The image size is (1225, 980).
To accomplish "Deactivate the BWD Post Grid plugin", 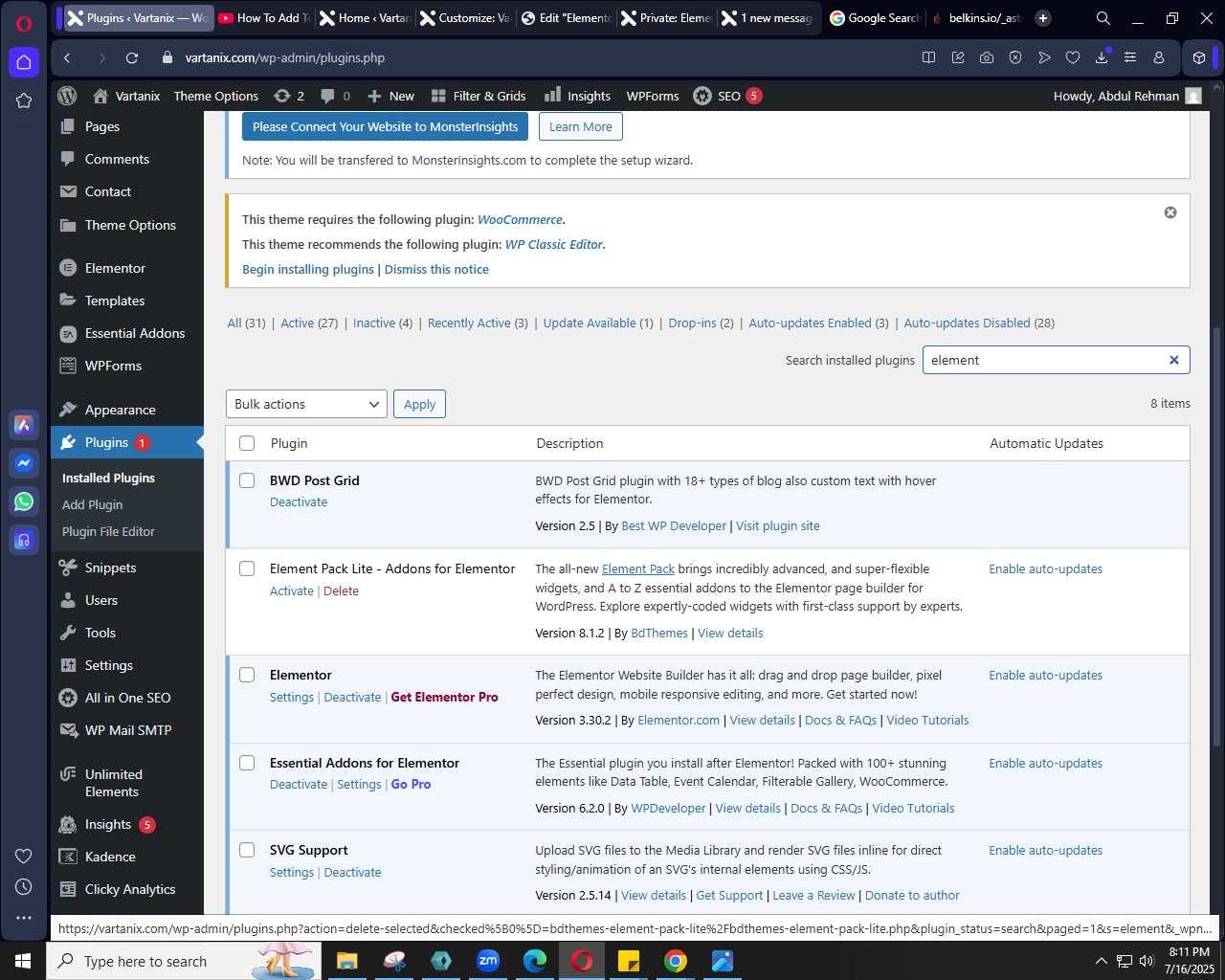I will tap(299, 501).
